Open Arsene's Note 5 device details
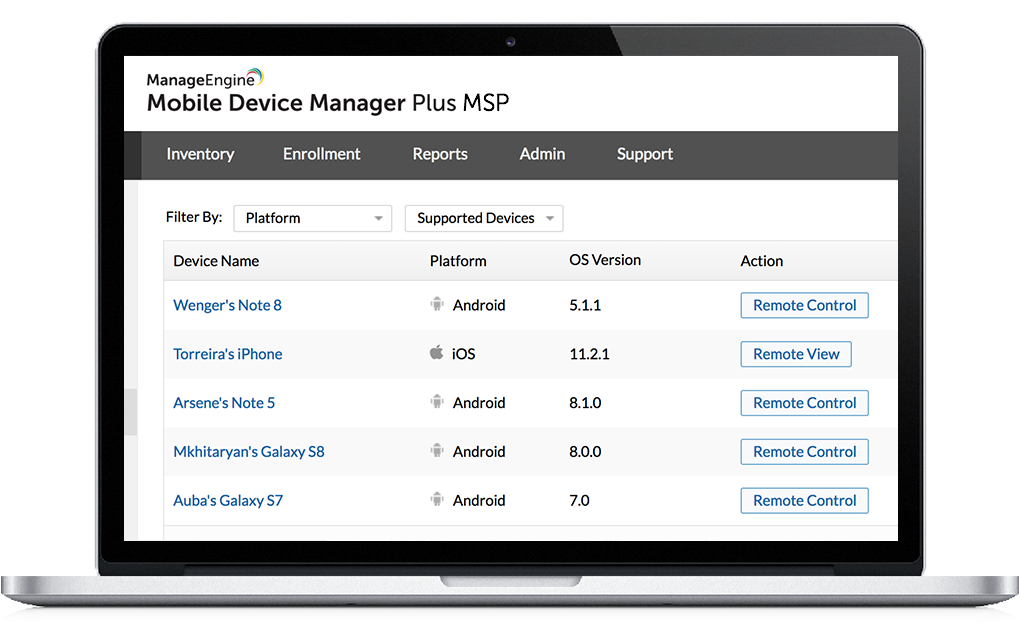 click(224, 403)
